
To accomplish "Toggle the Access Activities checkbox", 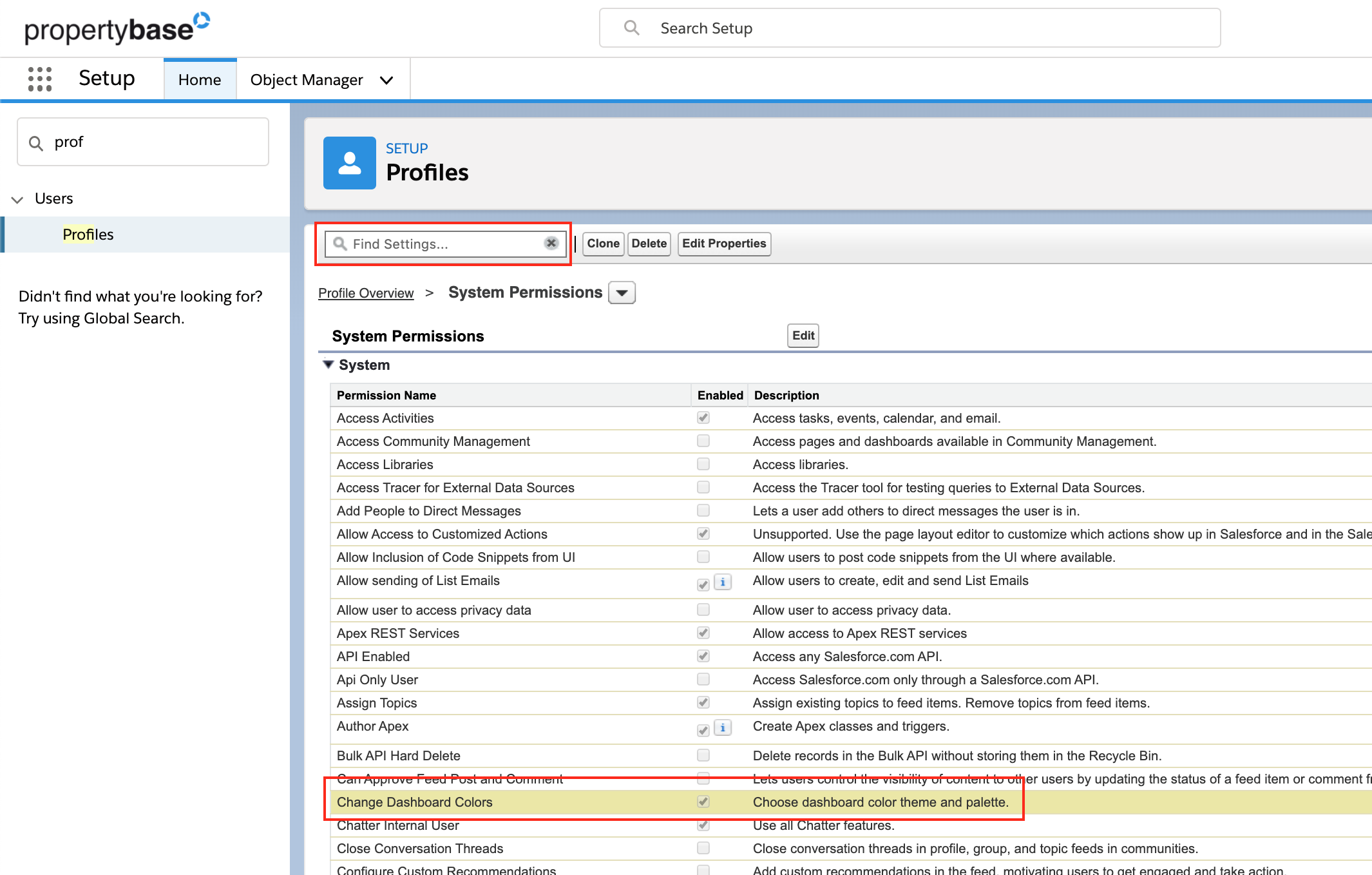I will click(x=703, y=418).
